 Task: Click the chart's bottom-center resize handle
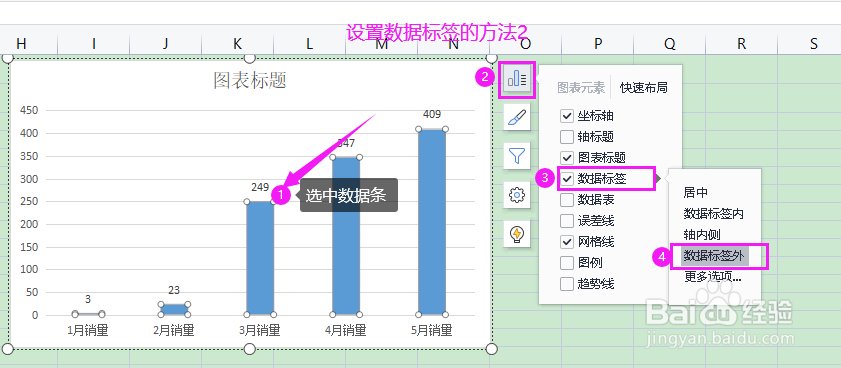pyautogui.click(x=249, y=349)
